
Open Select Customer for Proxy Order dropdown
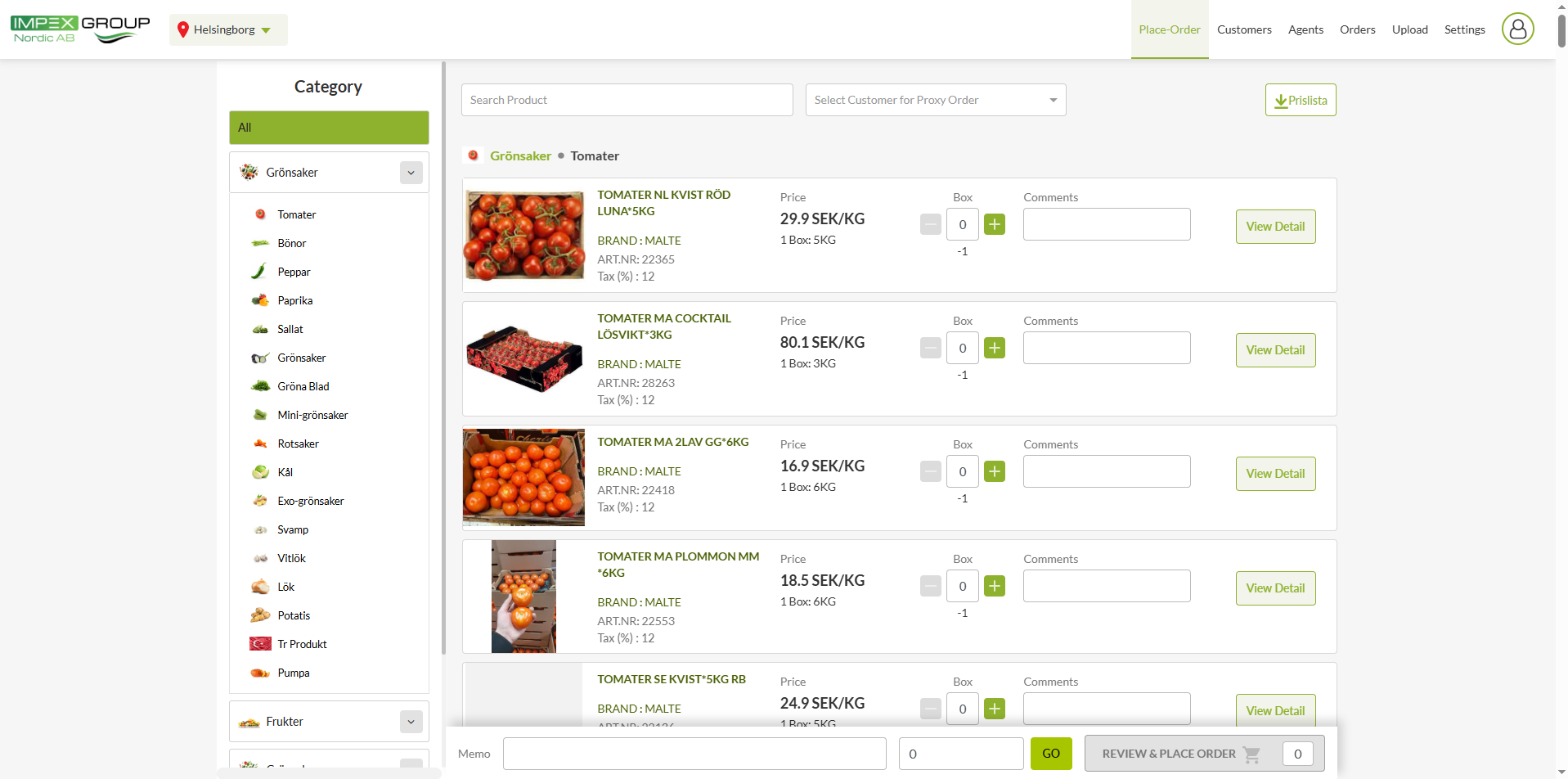point(935,100)
